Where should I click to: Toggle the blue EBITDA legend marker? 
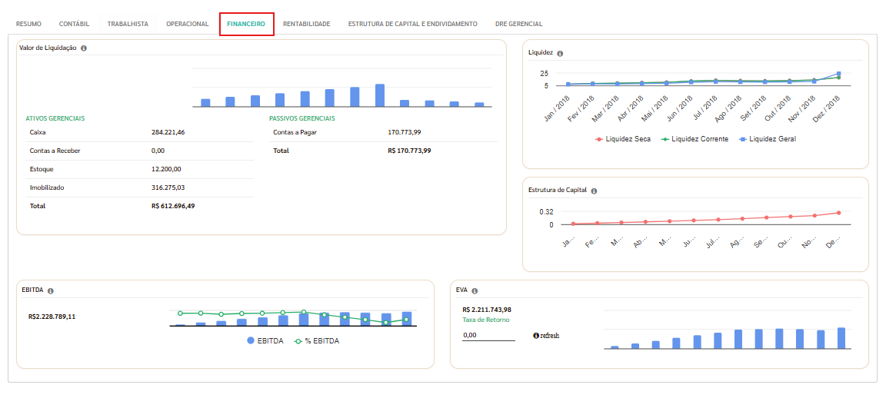click(x=250, y=341)
